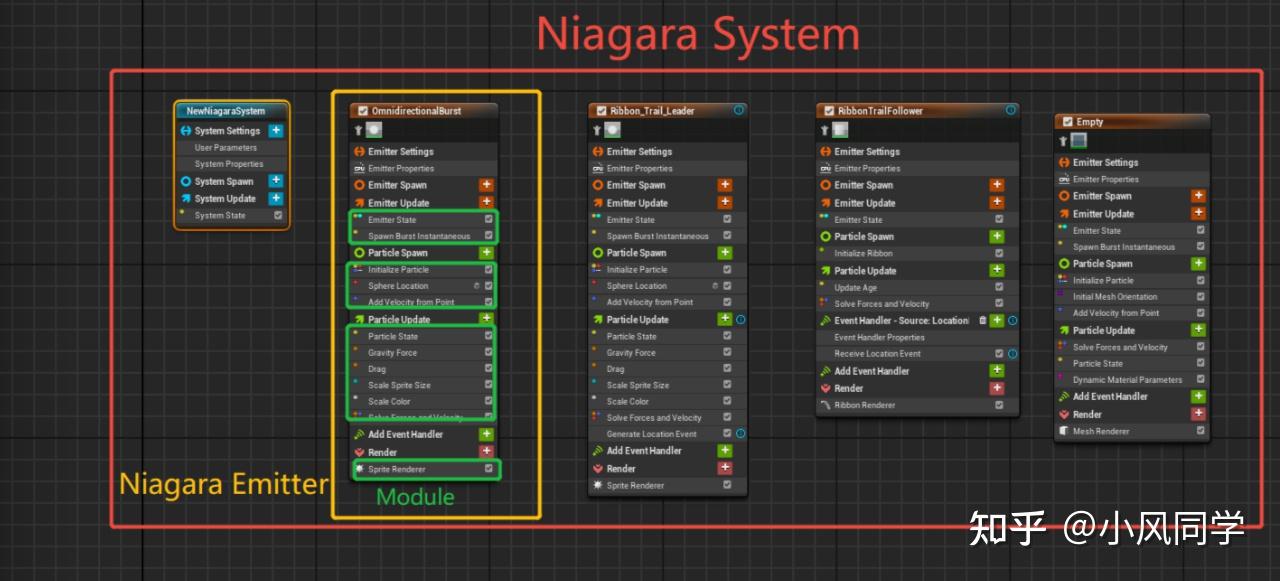The height and width of the screenshot is (581, 1280).
Task: Click the Empty emitter thumbnail
Action: pyautogui.click(x=1079, y=141)
